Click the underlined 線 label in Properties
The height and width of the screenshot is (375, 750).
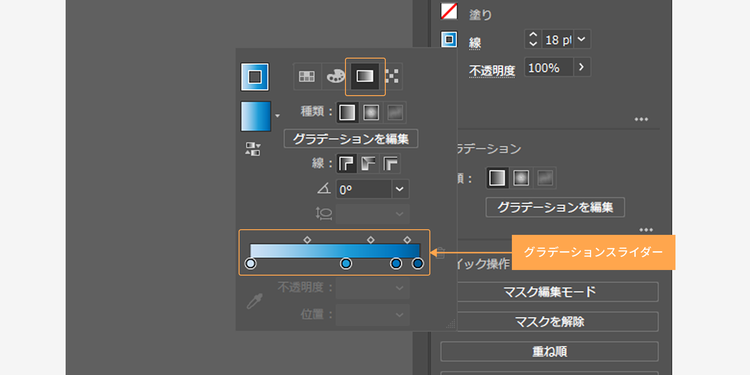(x=475, y=43)
